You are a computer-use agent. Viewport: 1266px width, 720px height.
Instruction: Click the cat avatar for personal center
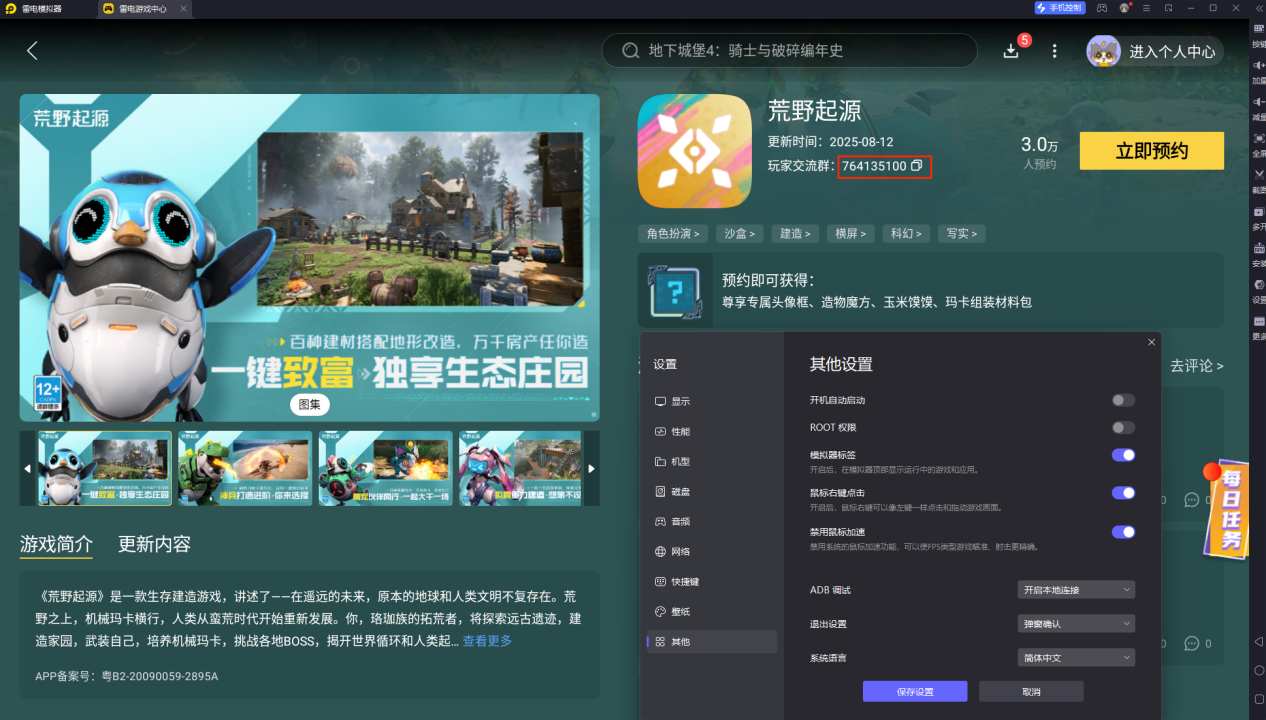pos(1104,51)
